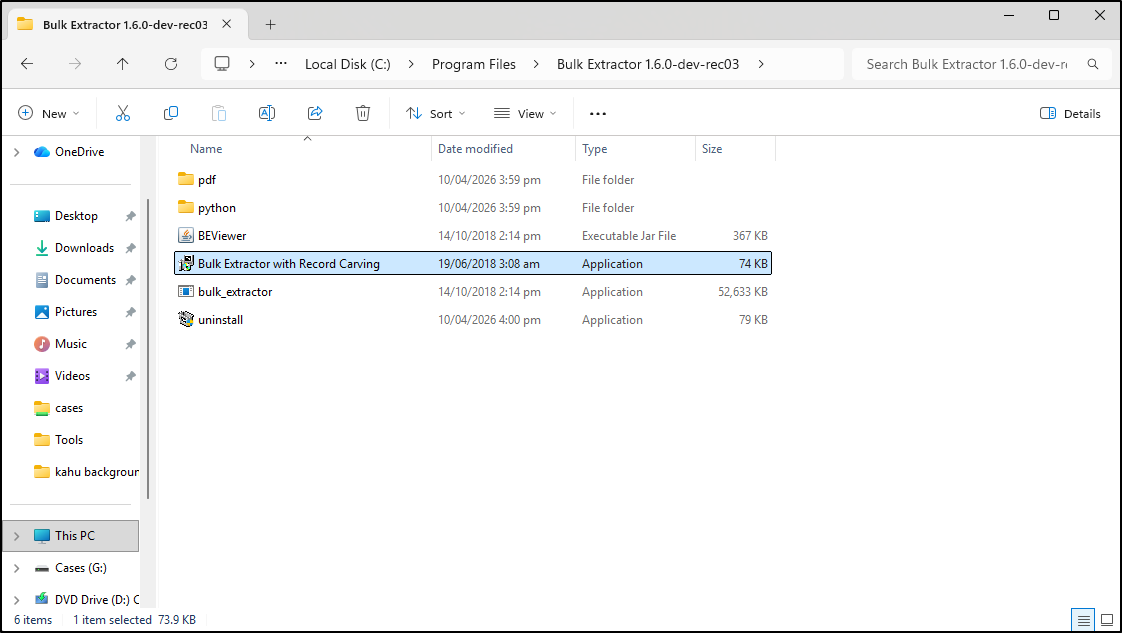The width and height of the screenshot is (1122, 633).
Task: Select the pdf folder icon
Action: [186, 179]
